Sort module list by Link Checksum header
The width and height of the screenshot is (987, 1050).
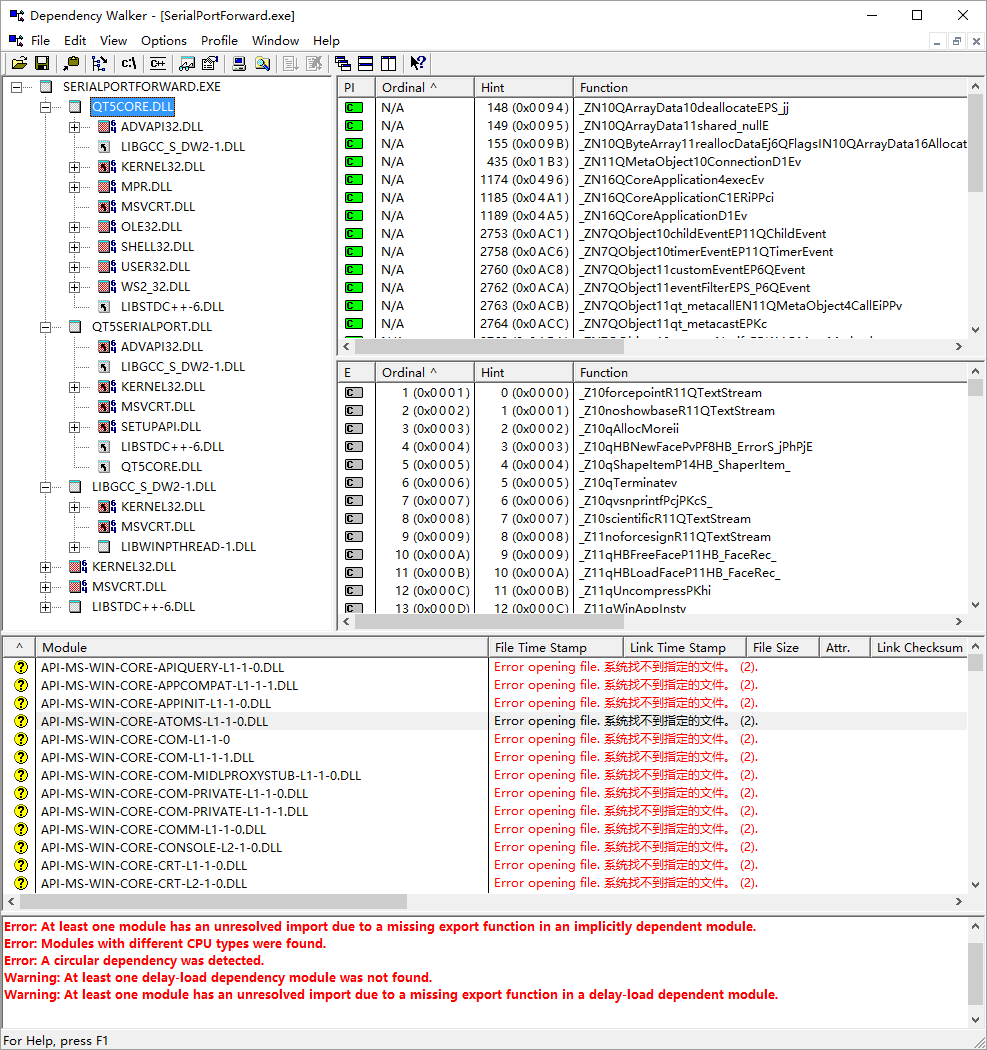click(919, 648)
